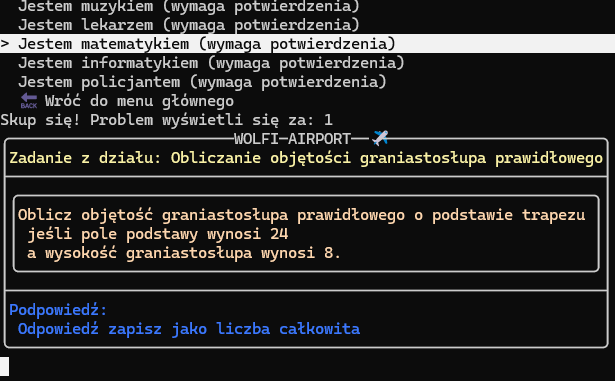The image size is (615, 381).
Task: Click the airplane icon beside WOLFI-AIRPORT
Action: coord(380,138)
